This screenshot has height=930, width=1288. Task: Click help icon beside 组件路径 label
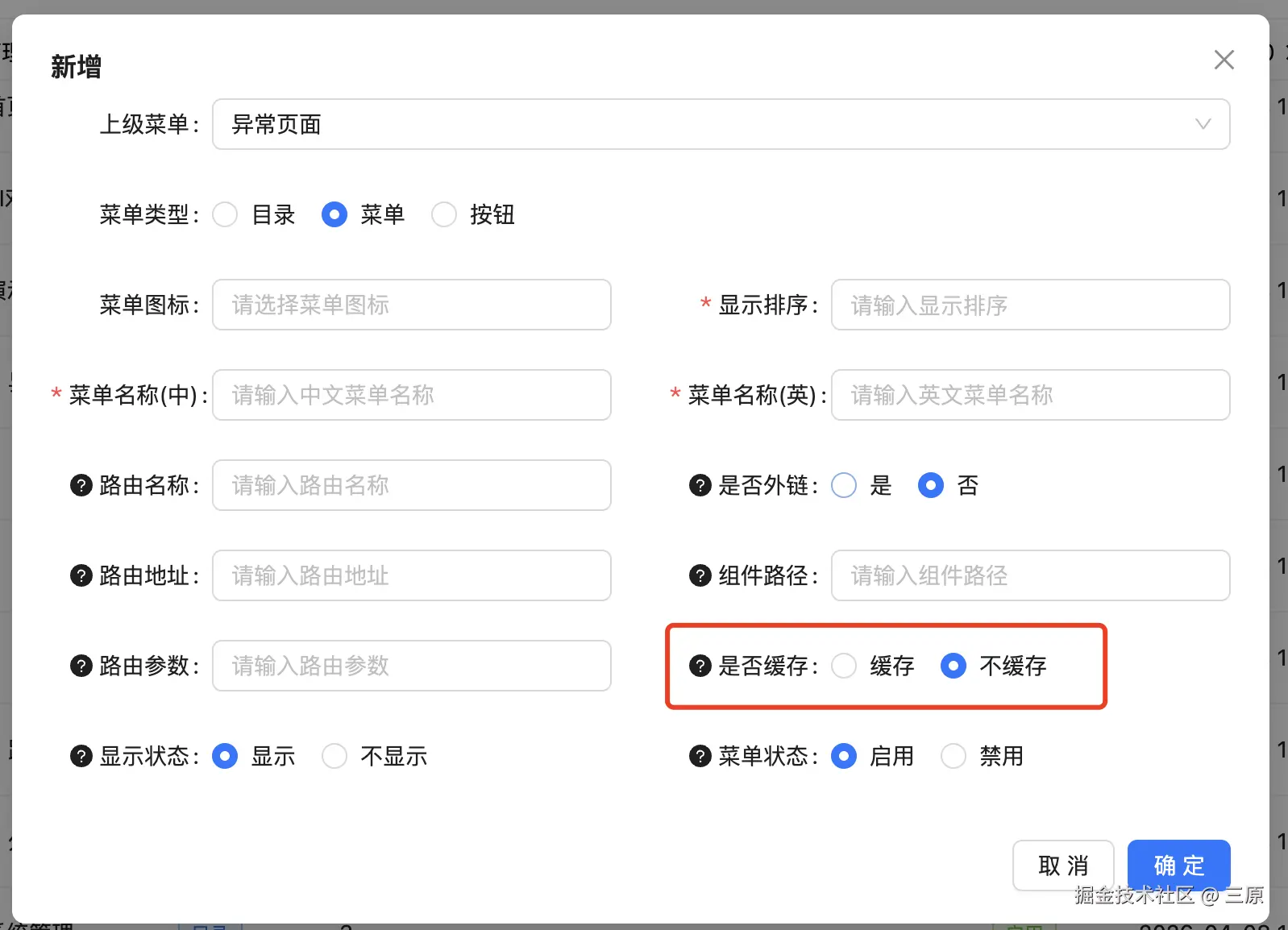700,575
